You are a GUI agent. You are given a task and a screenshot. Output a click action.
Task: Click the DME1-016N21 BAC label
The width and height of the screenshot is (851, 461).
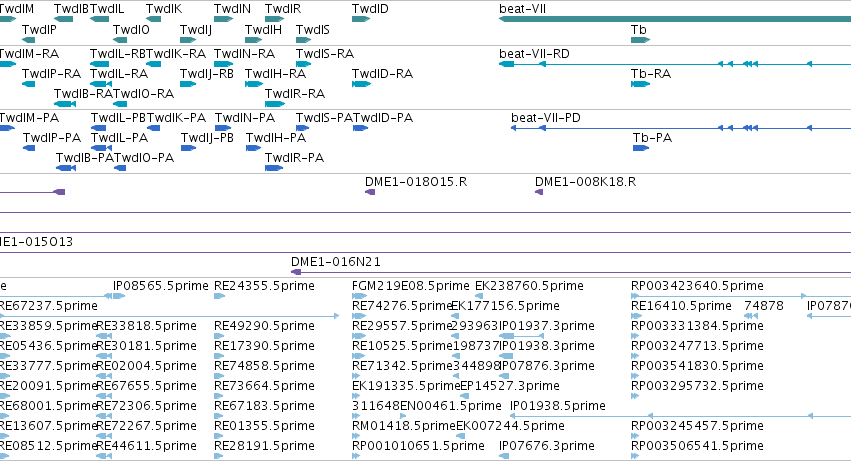(x=335, y=262)
